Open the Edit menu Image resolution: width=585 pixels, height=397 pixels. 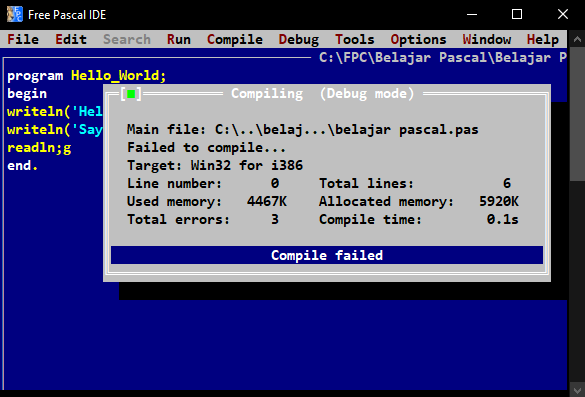pos(71,39)
